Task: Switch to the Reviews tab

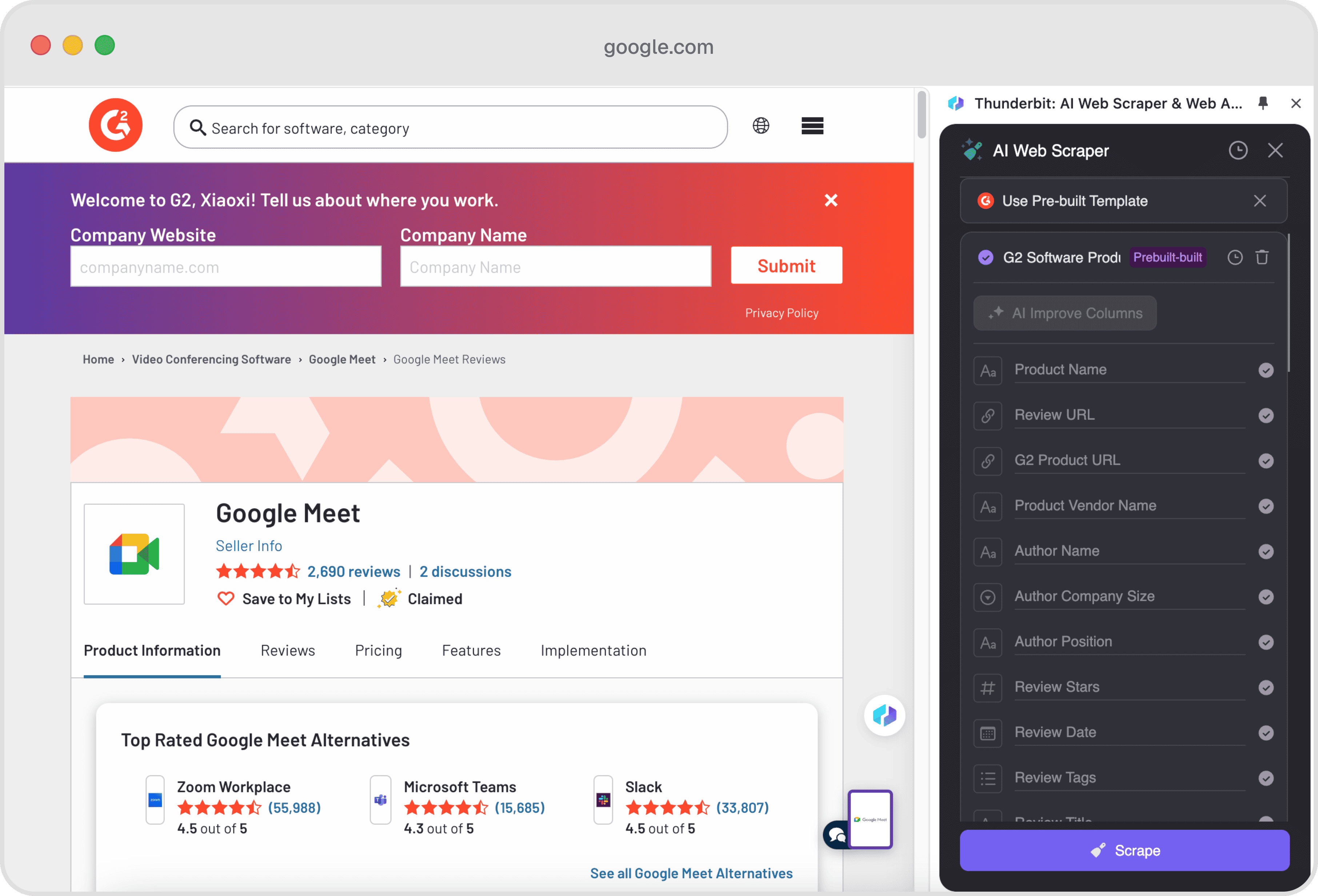Action: click(x=288, y=651)
